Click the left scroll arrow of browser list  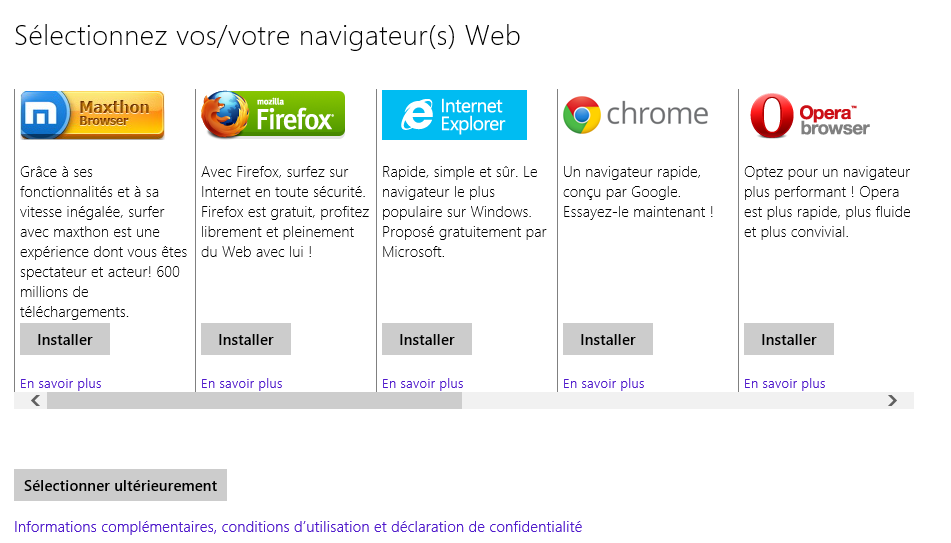35,400
